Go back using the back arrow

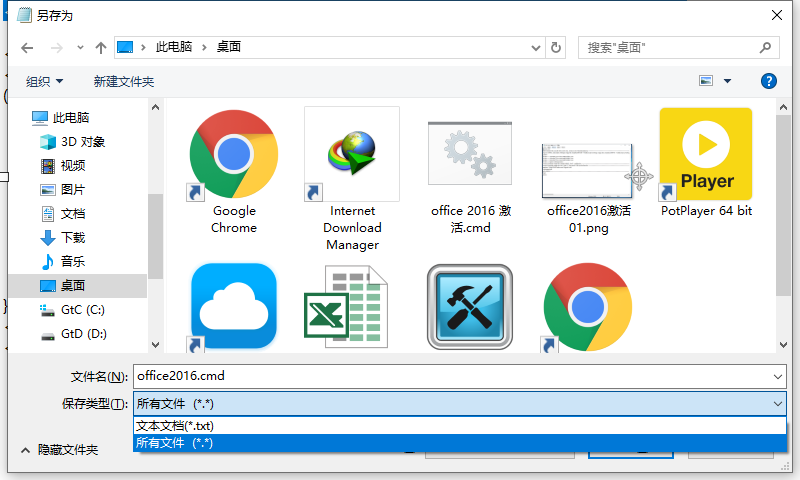tap(27, 48)
